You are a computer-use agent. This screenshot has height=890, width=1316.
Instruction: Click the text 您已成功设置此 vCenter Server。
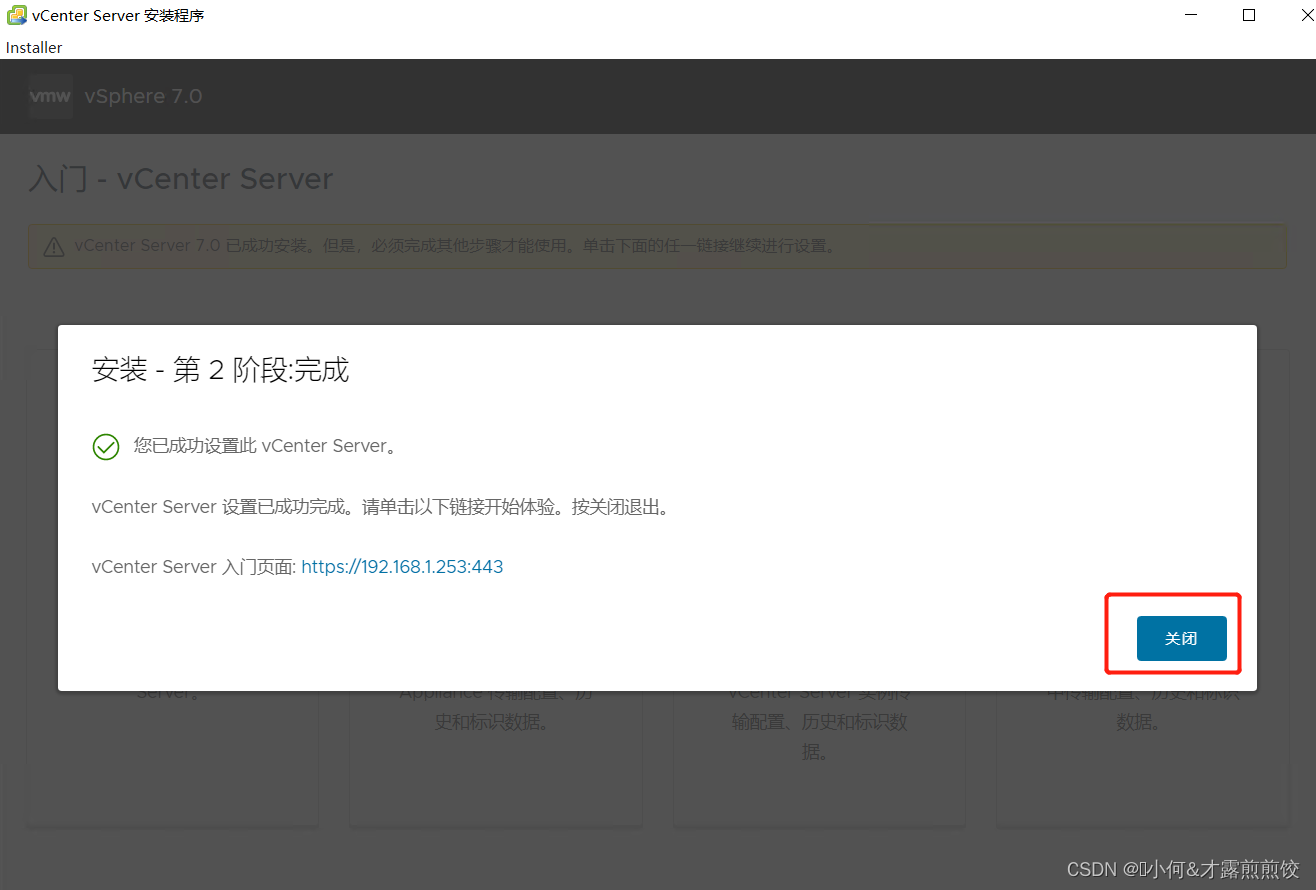(x=266, y=447)
